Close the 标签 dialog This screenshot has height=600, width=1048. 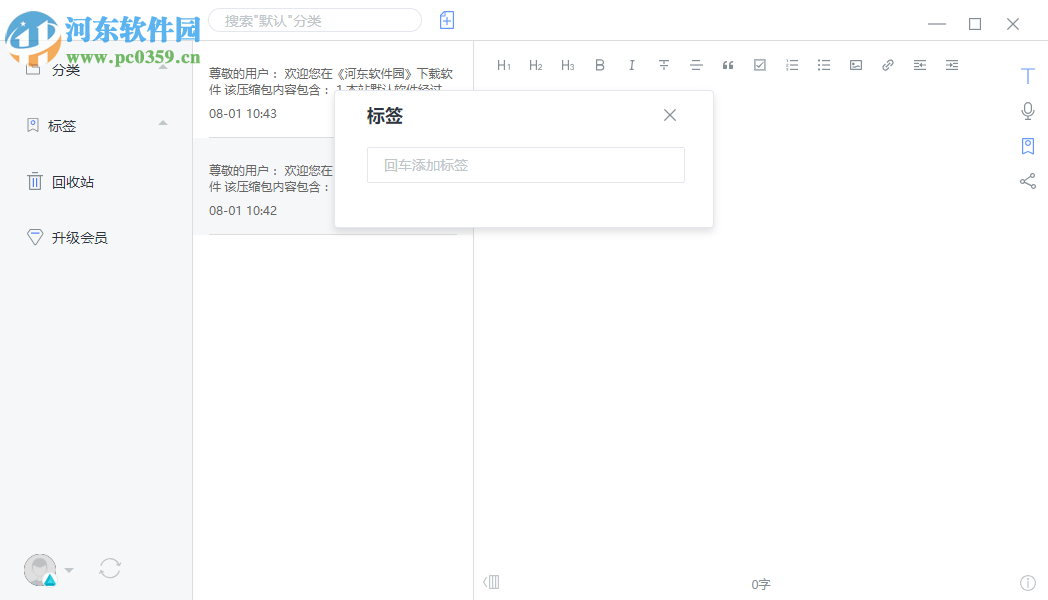[x=669, y=115]
